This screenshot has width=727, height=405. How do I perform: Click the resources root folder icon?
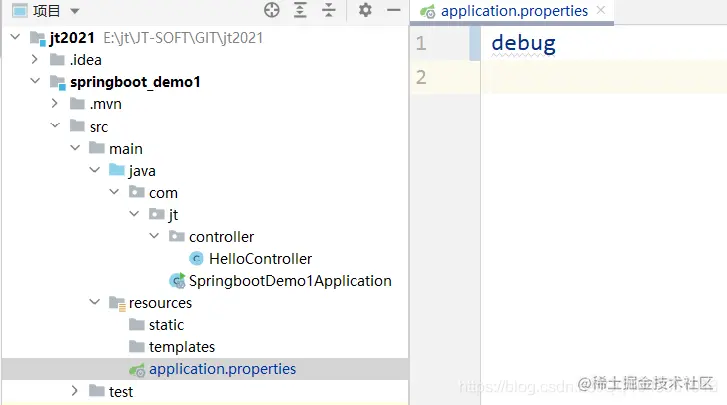click(117, 304)
